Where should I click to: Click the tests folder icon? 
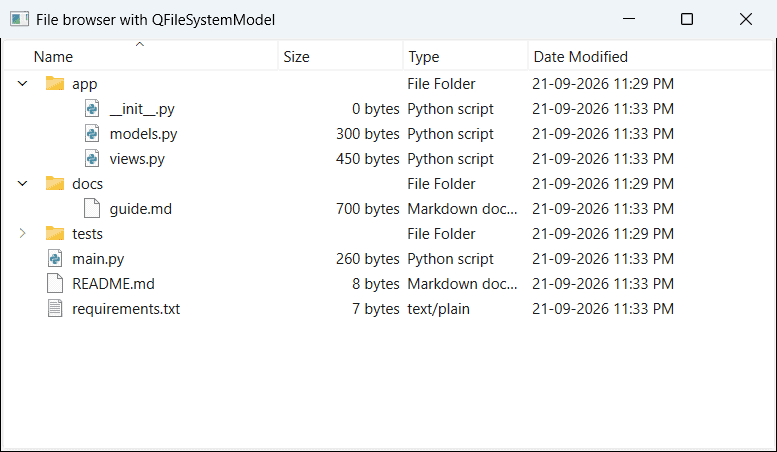tap(55, 233)
